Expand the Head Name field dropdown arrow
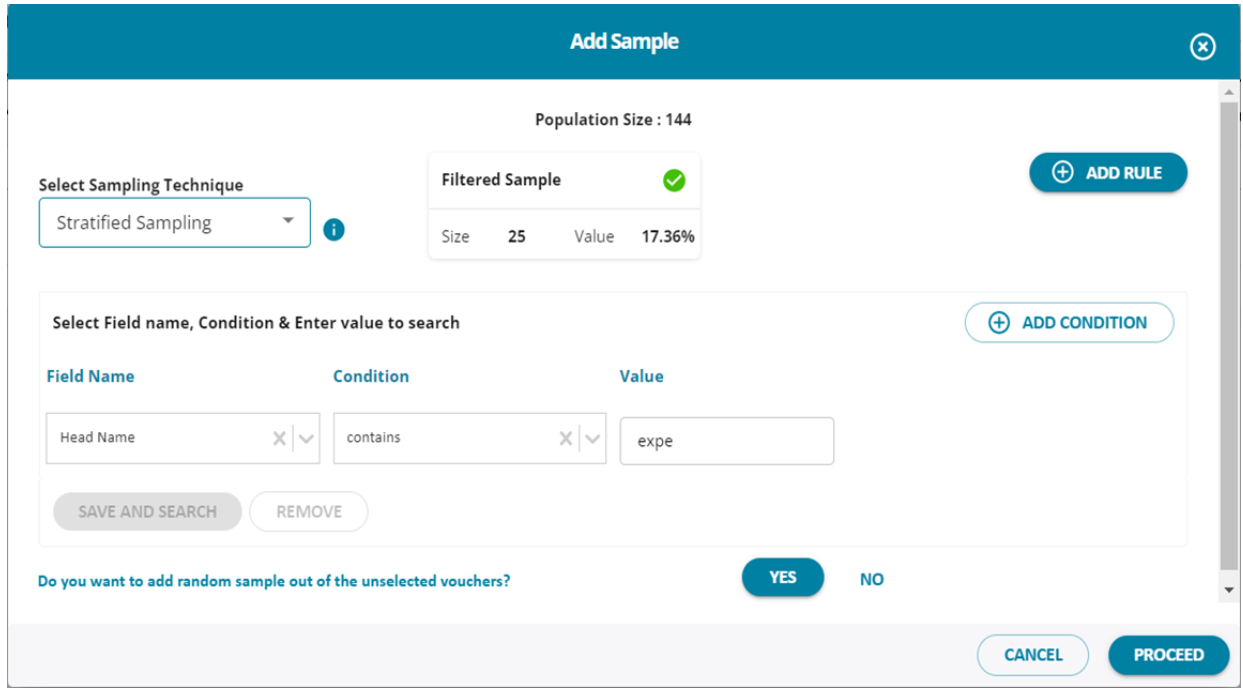Screen dimensions: 1243x692 tap(306, 438)
